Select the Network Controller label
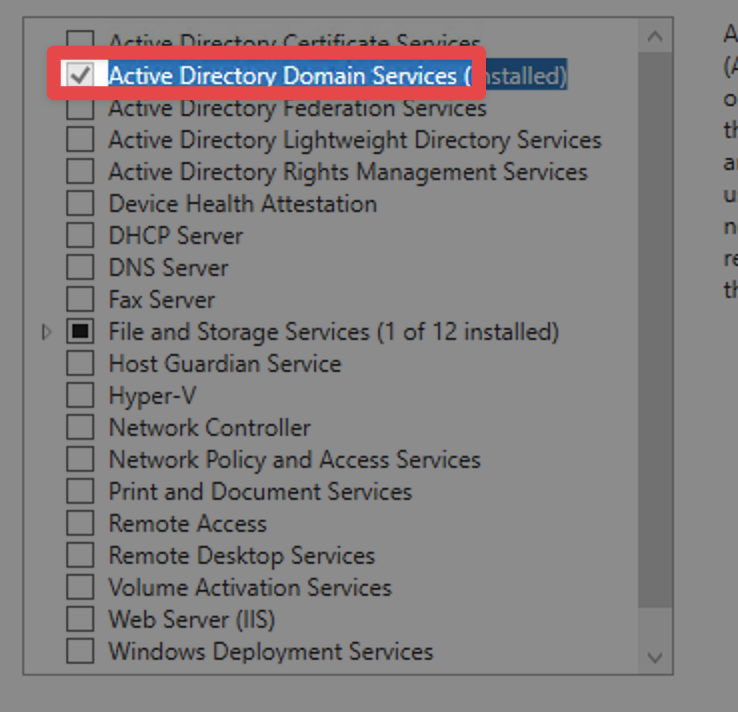 point(209,428)
